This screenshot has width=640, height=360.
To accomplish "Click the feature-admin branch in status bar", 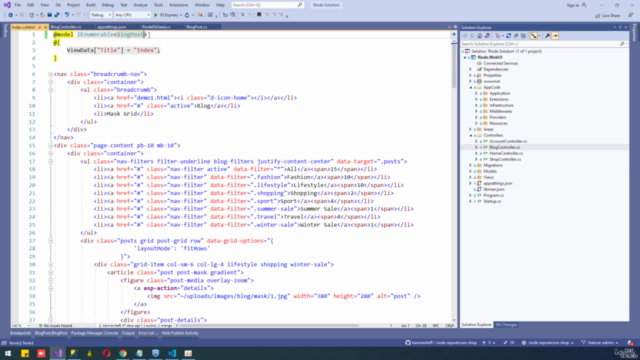I will 600,343.
